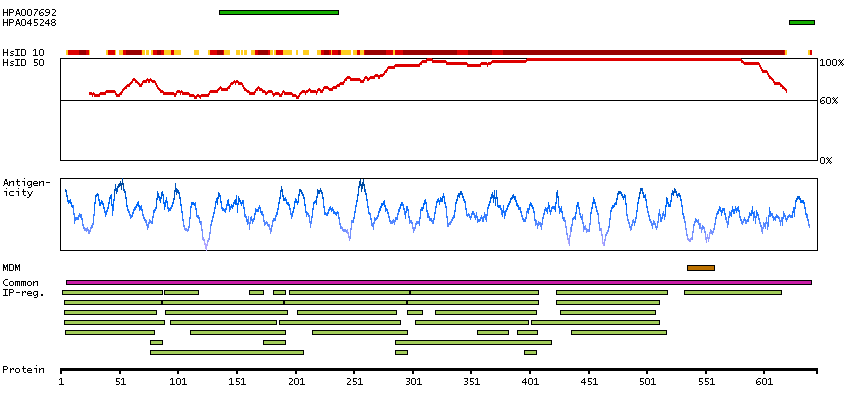Click the IP-reg. track label
Viewport: 850px width, 410px height.
[22, 293]
